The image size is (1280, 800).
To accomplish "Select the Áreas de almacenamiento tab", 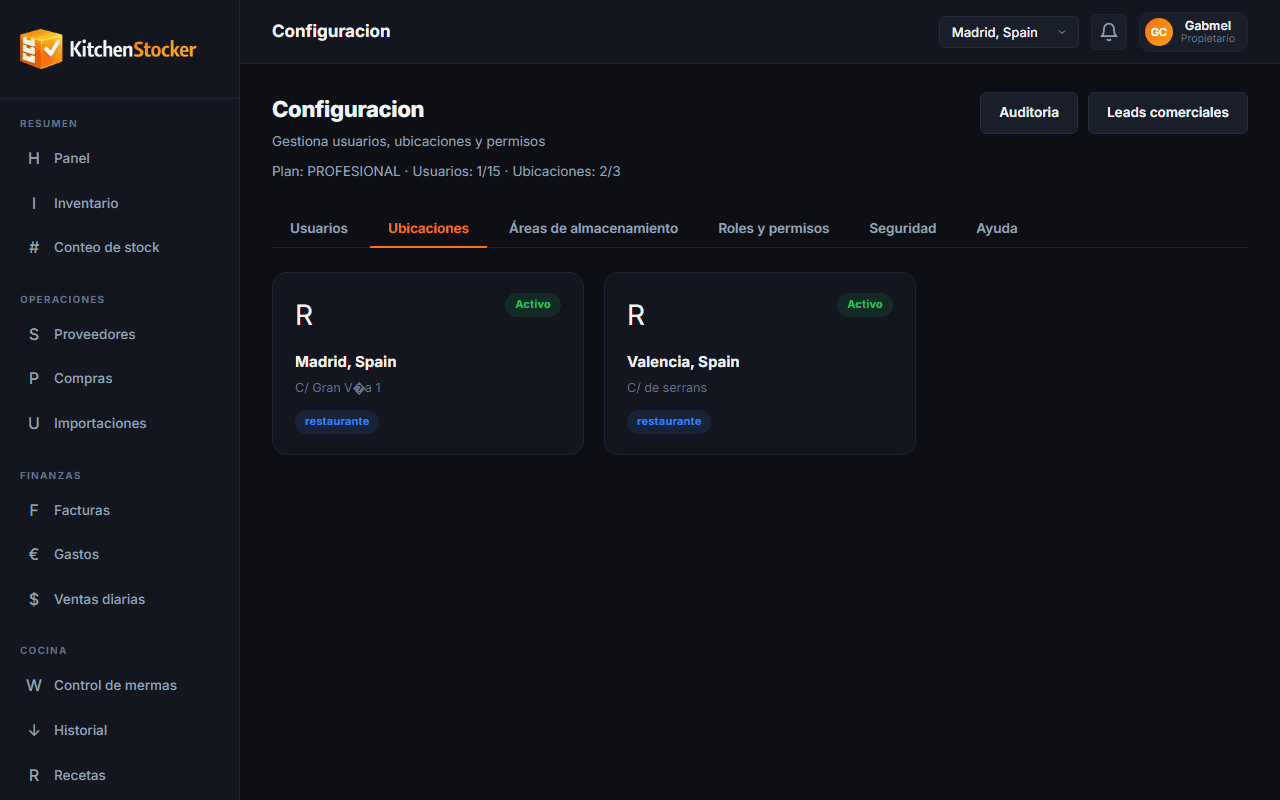I will [593, 228].
